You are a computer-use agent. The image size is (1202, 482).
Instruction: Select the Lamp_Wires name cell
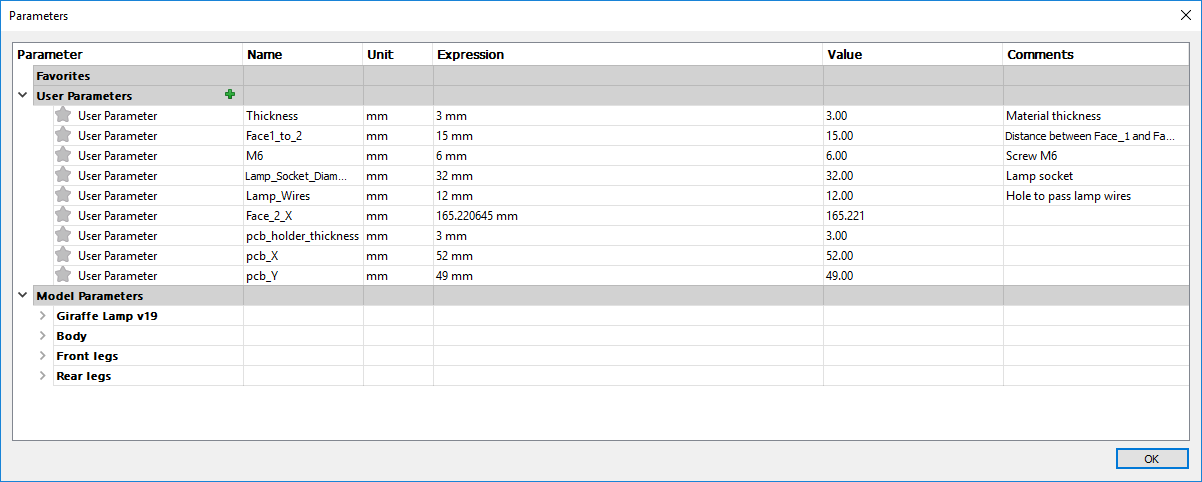303,196
